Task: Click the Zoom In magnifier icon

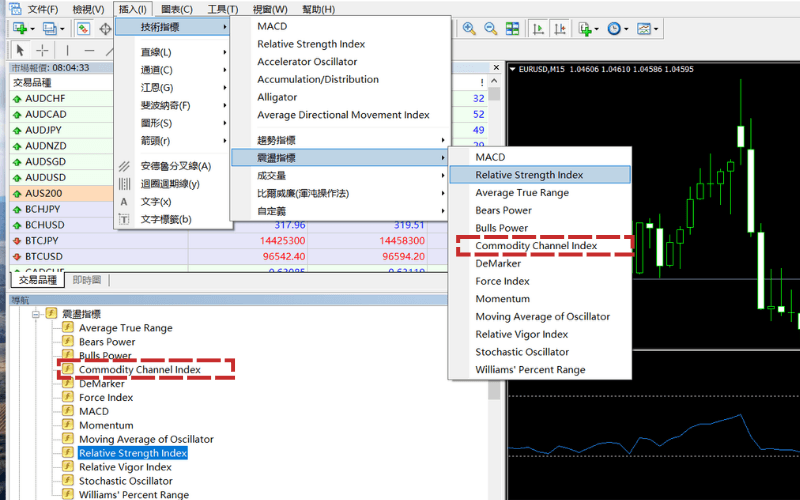Action: [469, 29]
